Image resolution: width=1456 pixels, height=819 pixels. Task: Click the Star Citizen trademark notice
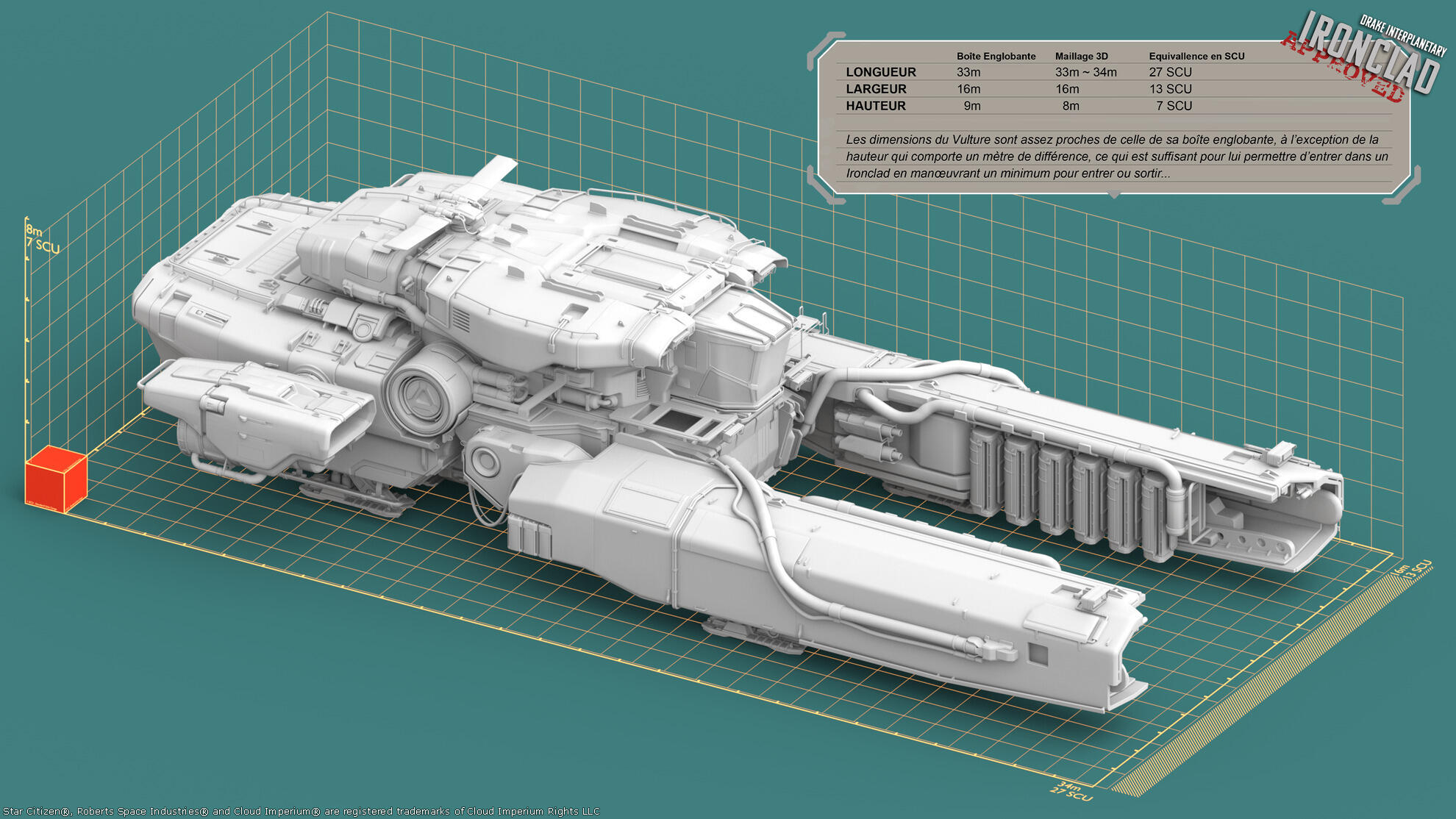(x=301, y=811)
